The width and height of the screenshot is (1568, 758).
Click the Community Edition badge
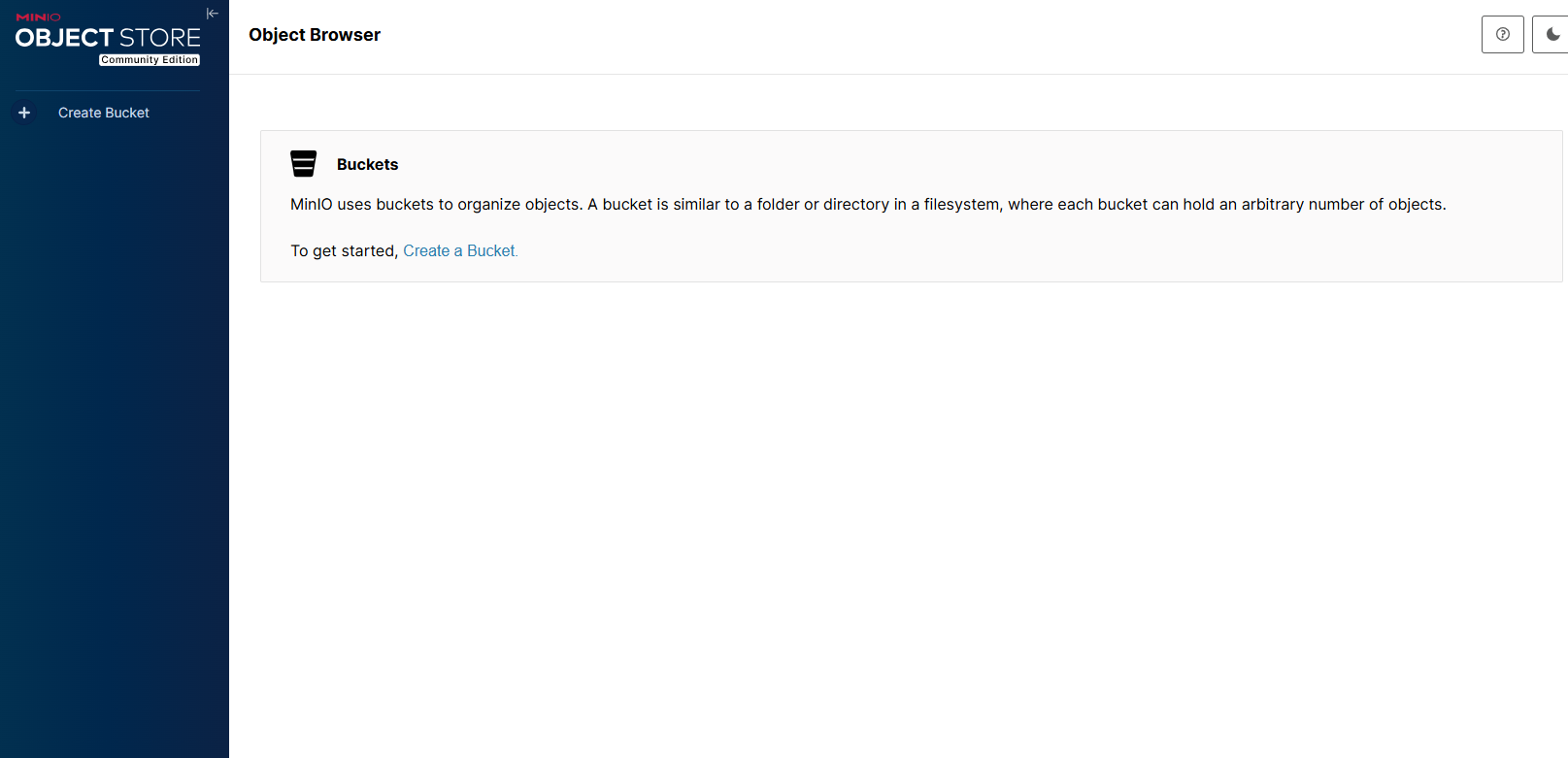click(x=149, y=59)
